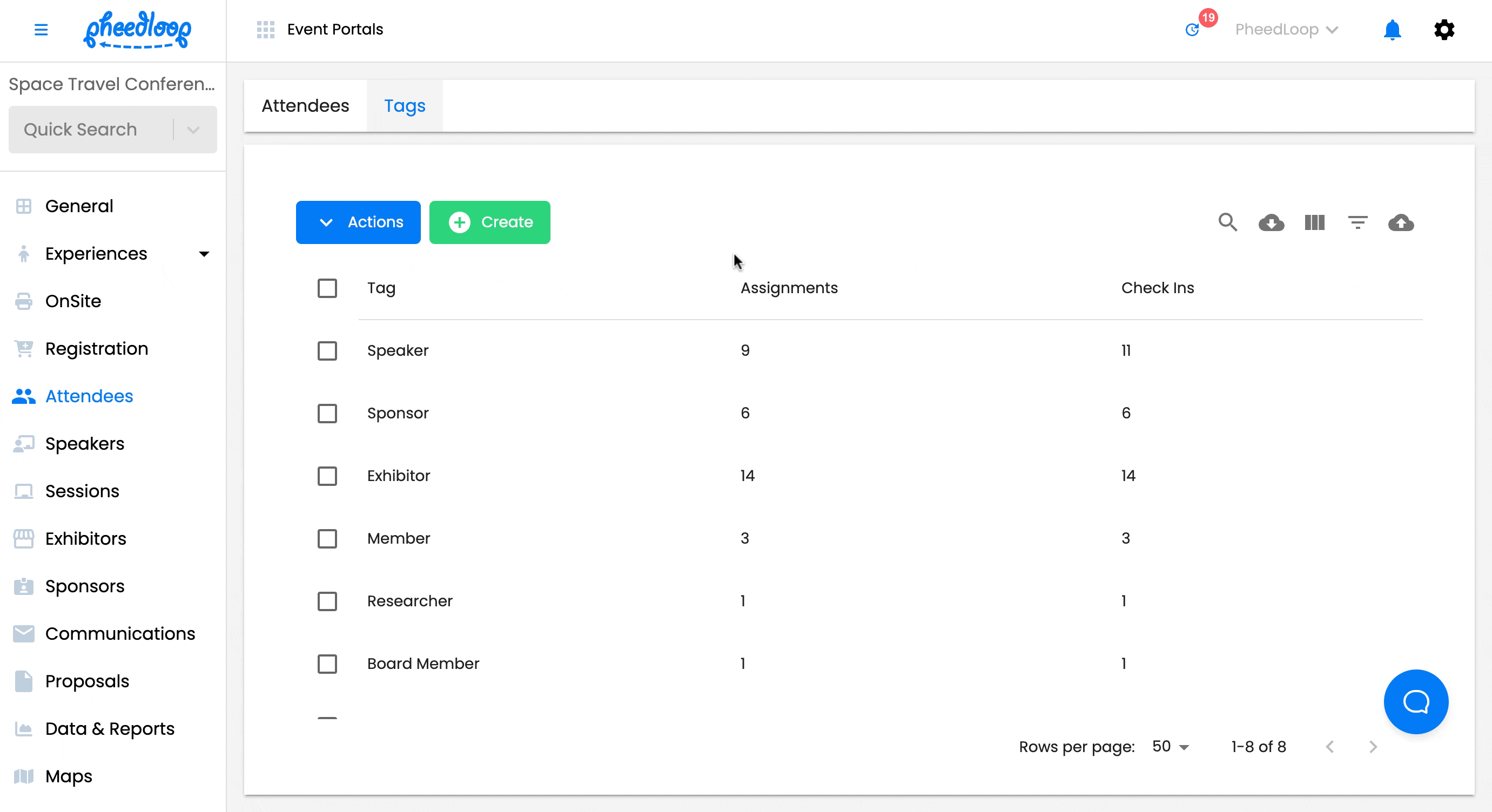Check the Exhibitor tag checkbox
The height and width of the screenshot is (812, 1492).
(x=327, y=476)
